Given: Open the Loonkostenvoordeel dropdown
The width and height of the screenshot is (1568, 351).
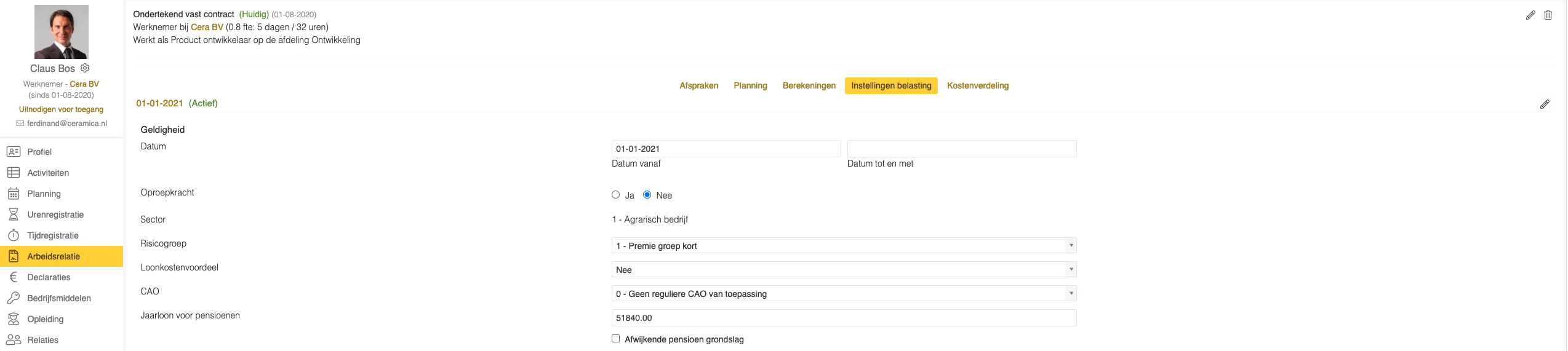Looking at the screenshot, I should click(x=844, y=269).
